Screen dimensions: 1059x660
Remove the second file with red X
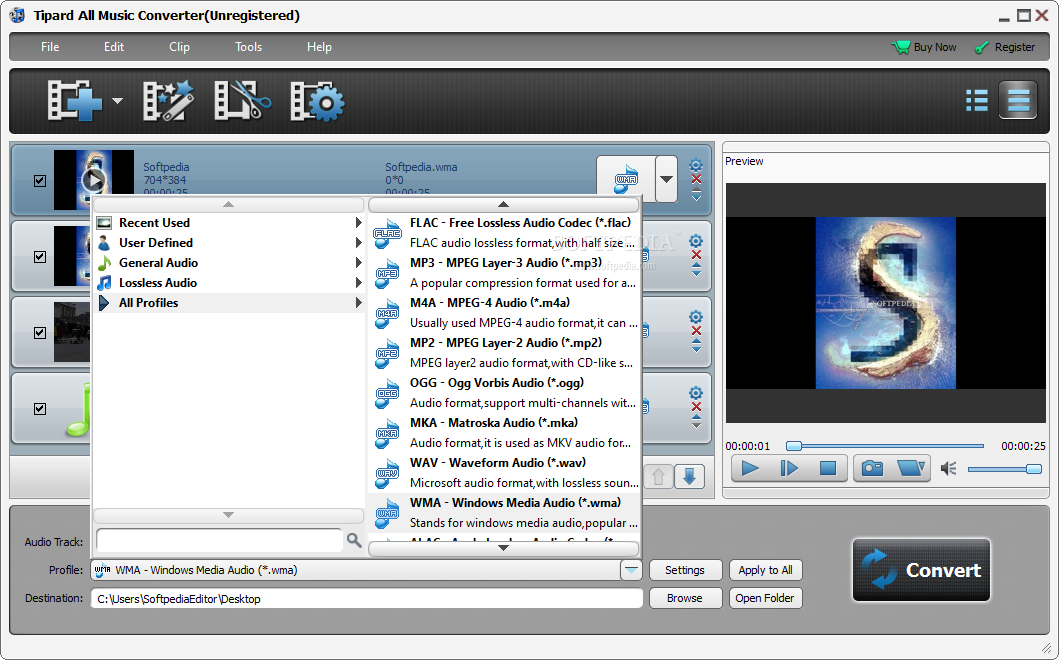[x=696, y=255]
